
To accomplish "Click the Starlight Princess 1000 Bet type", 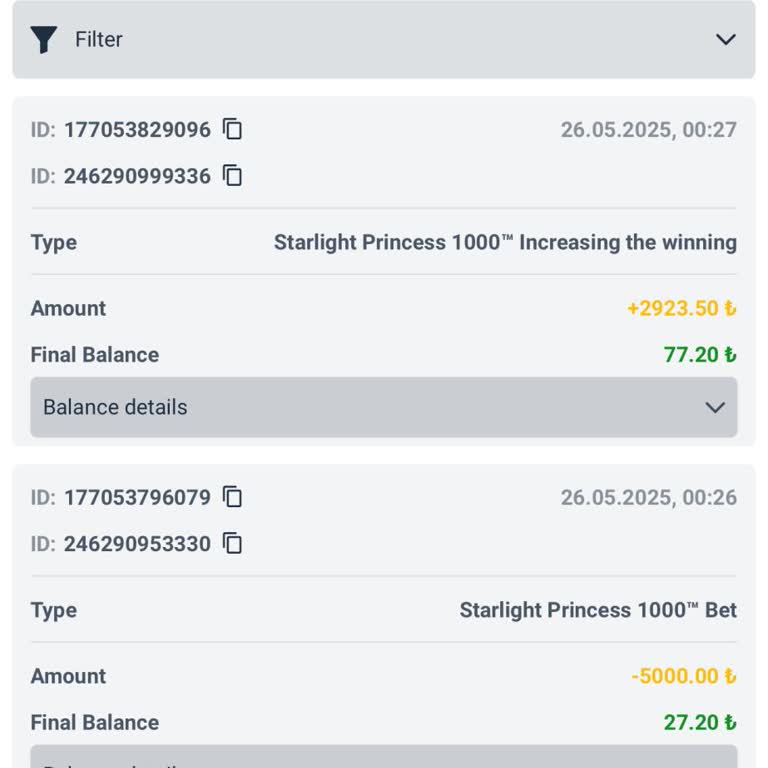I will click(598, 610).
